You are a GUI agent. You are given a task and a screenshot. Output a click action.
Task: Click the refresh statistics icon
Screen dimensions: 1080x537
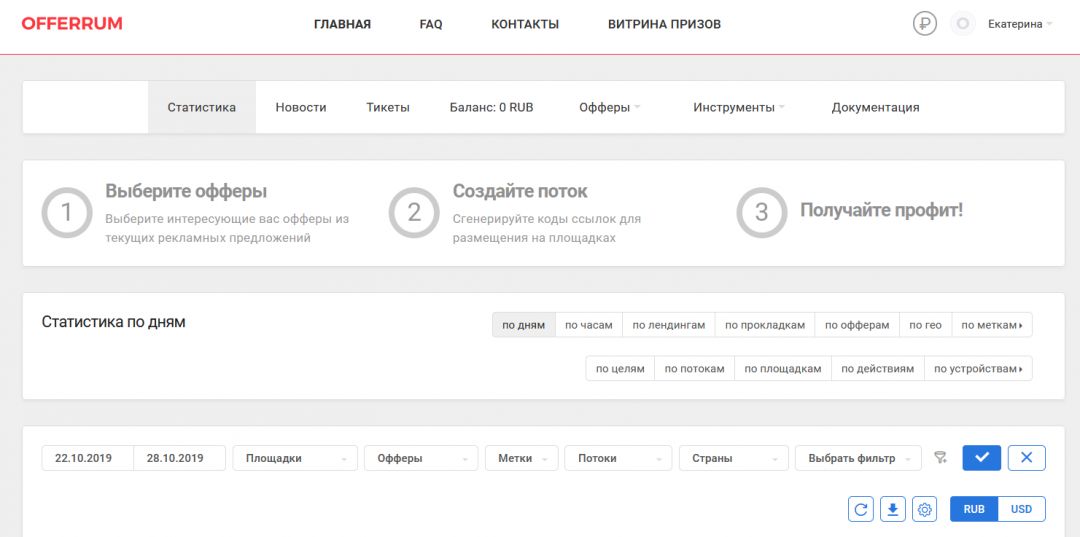coord(860,509)
